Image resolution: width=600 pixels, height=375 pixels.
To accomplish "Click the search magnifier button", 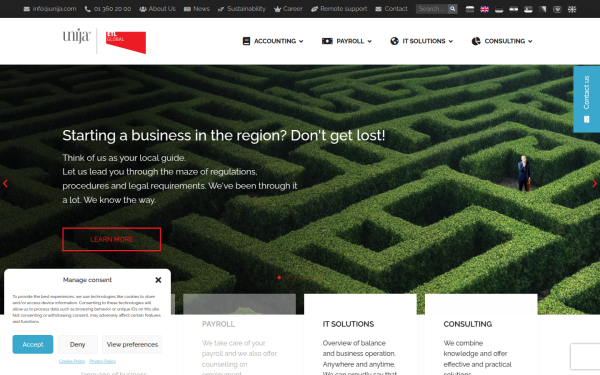I will (x=452, y=8).
